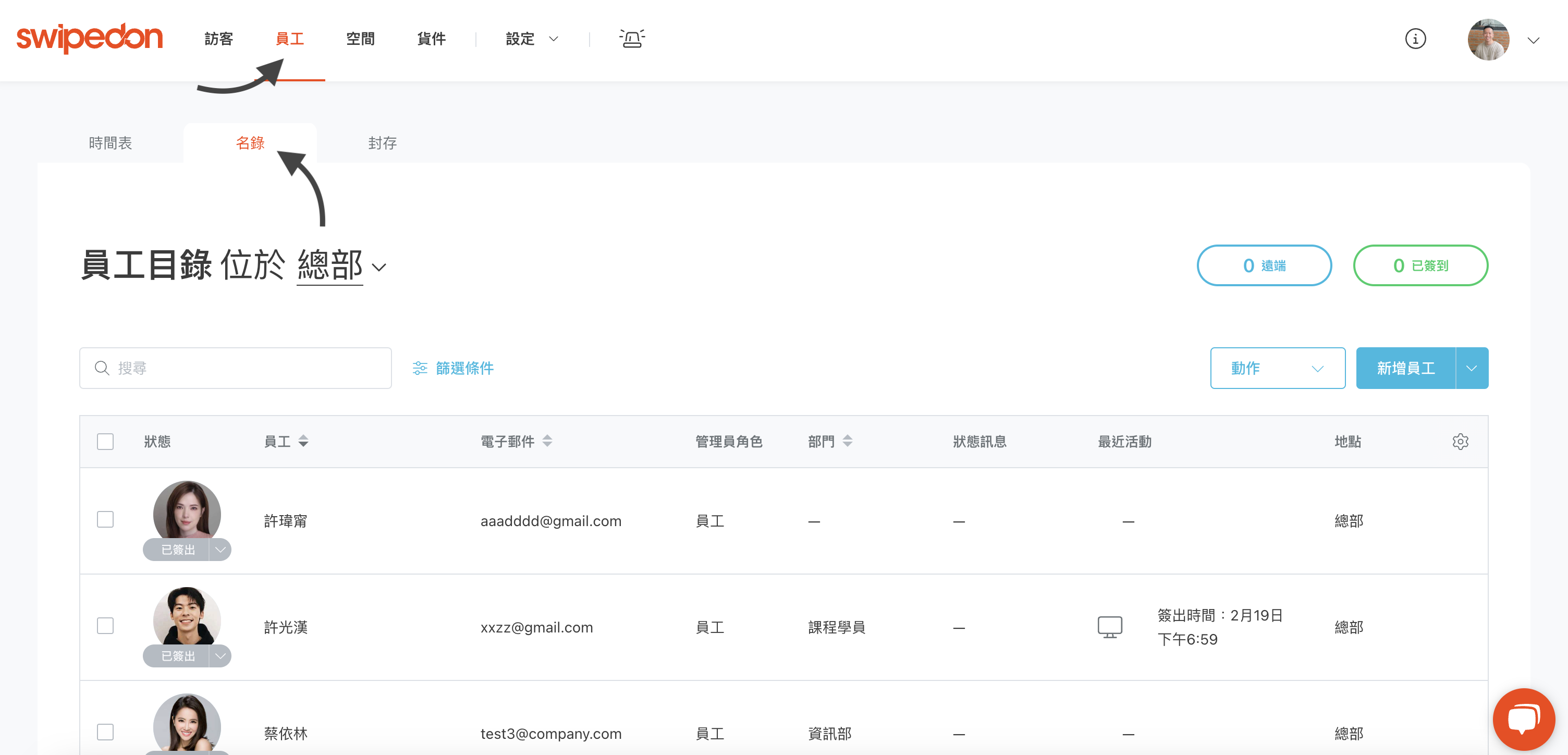The height and width of the screenshot is (755, 1568).
Task: Sort by the 員工 column arrows
Action: pos(303,442)
